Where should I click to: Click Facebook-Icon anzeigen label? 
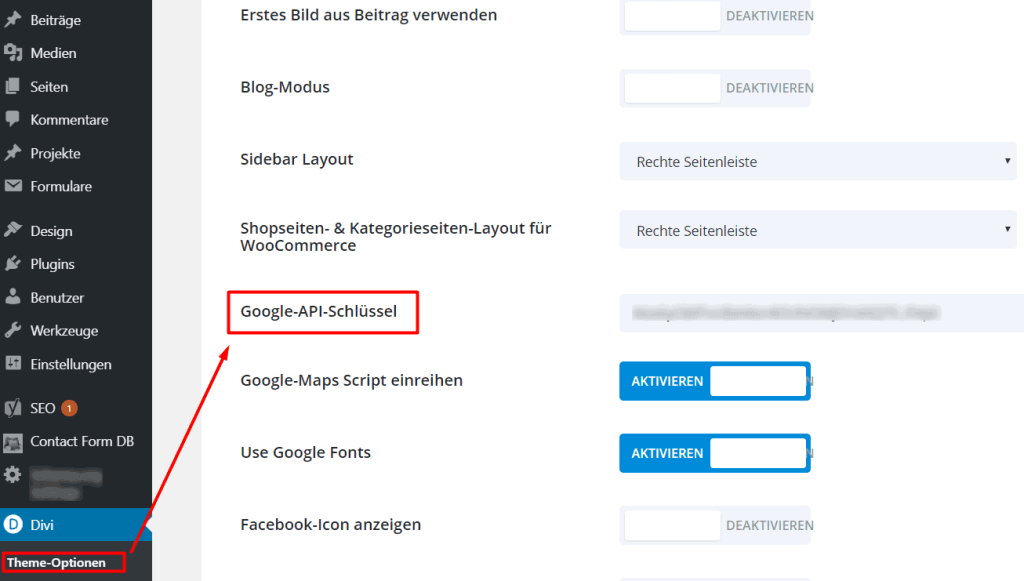coord(330,525)
